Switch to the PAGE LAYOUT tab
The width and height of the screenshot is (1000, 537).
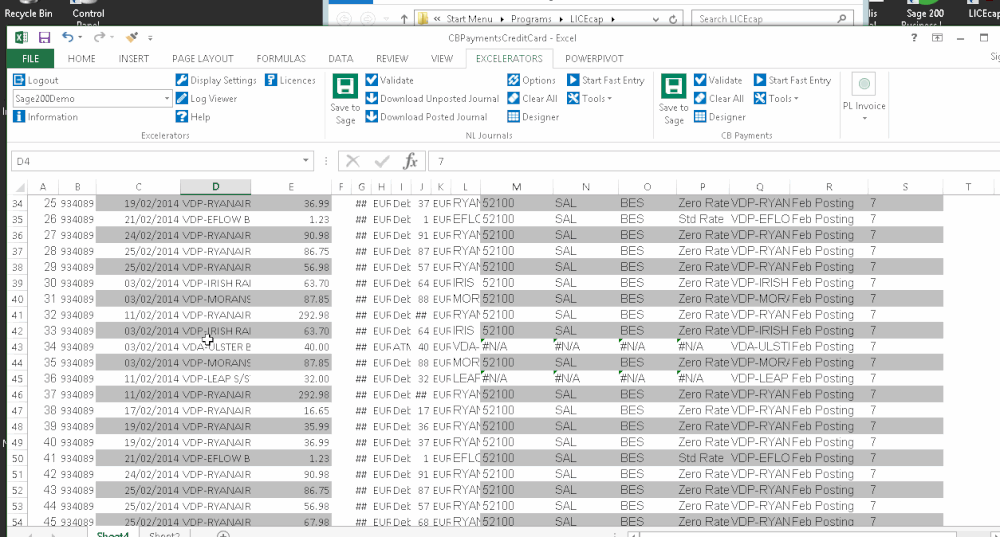click(x=203, y=59)
